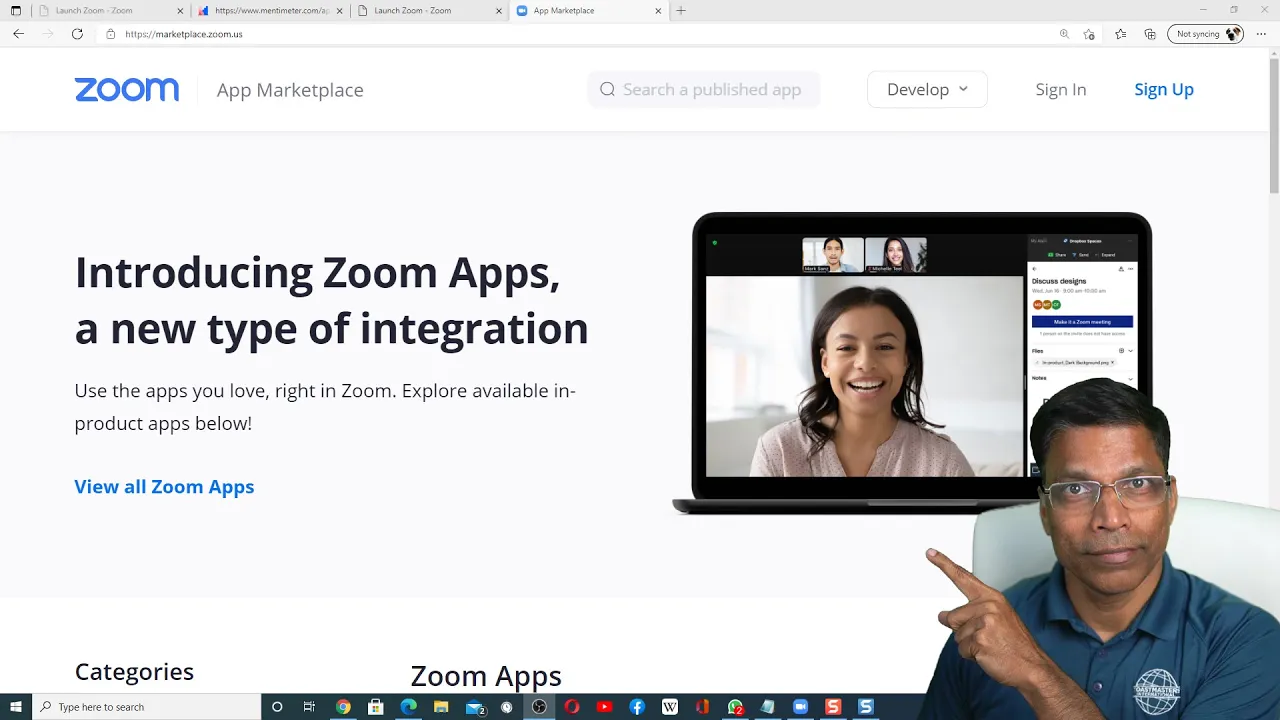The width and height of the screenshot is (1280, 720).
Task: Switch to the Mentimeter tab
Action: pyautogui.click(x=270, y=10)
